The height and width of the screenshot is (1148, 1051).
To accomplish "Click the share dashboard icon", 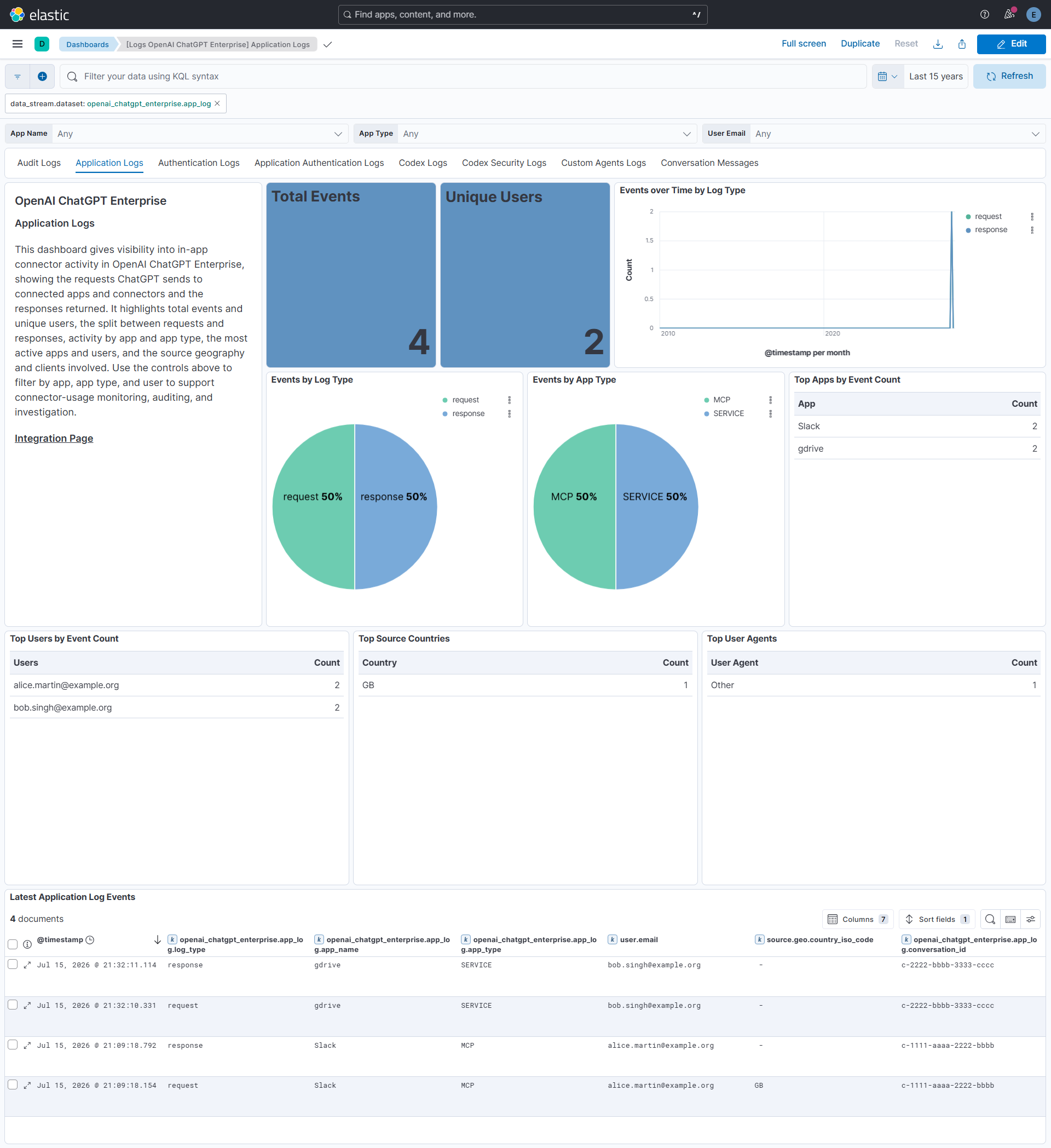I will point(962,44).
